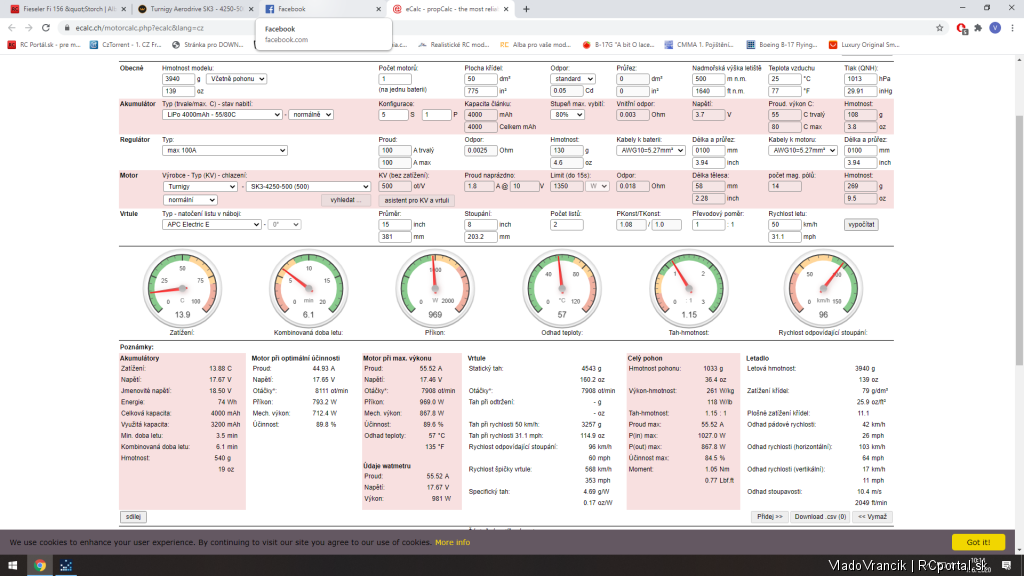Open the Chrome three-dot menu
Screen dimensions: 1024x576
tap(1012, 28)
